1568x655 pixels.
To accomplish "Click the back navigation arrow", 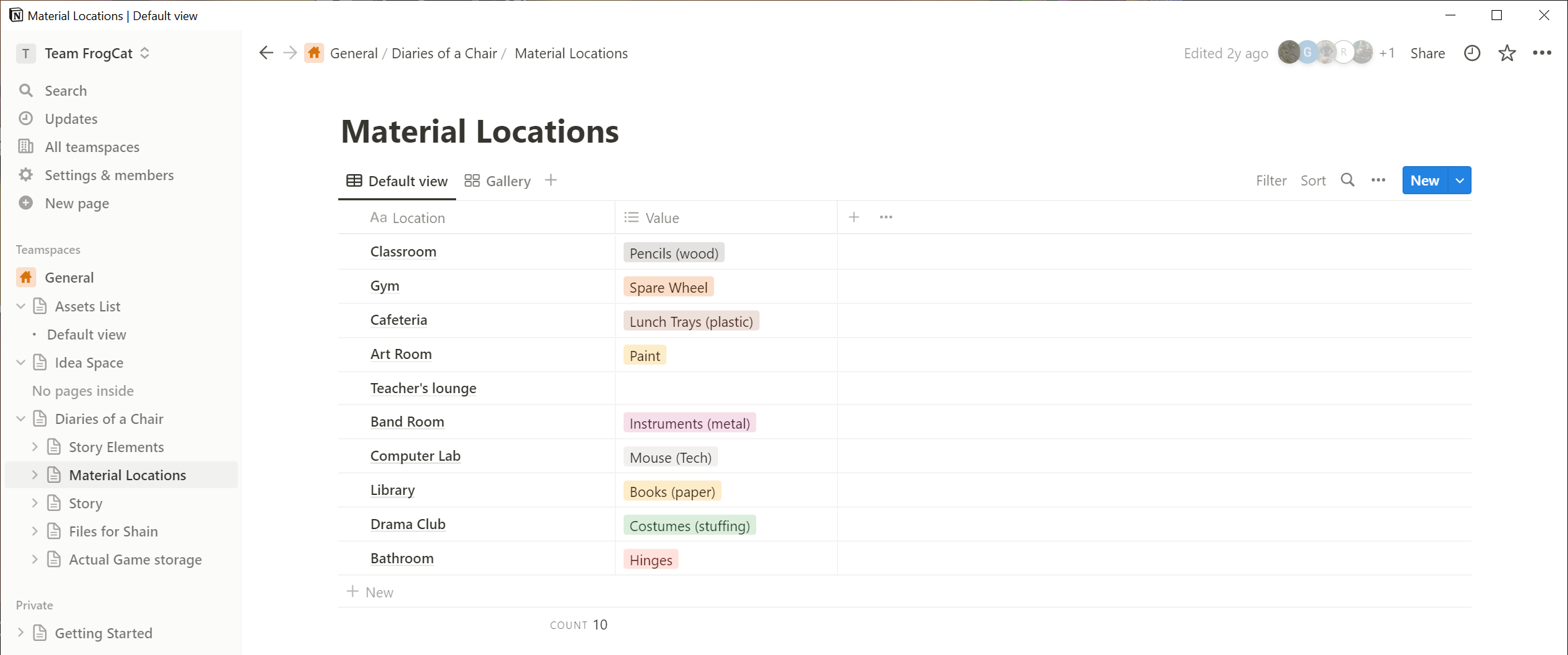I will point(266,54).
